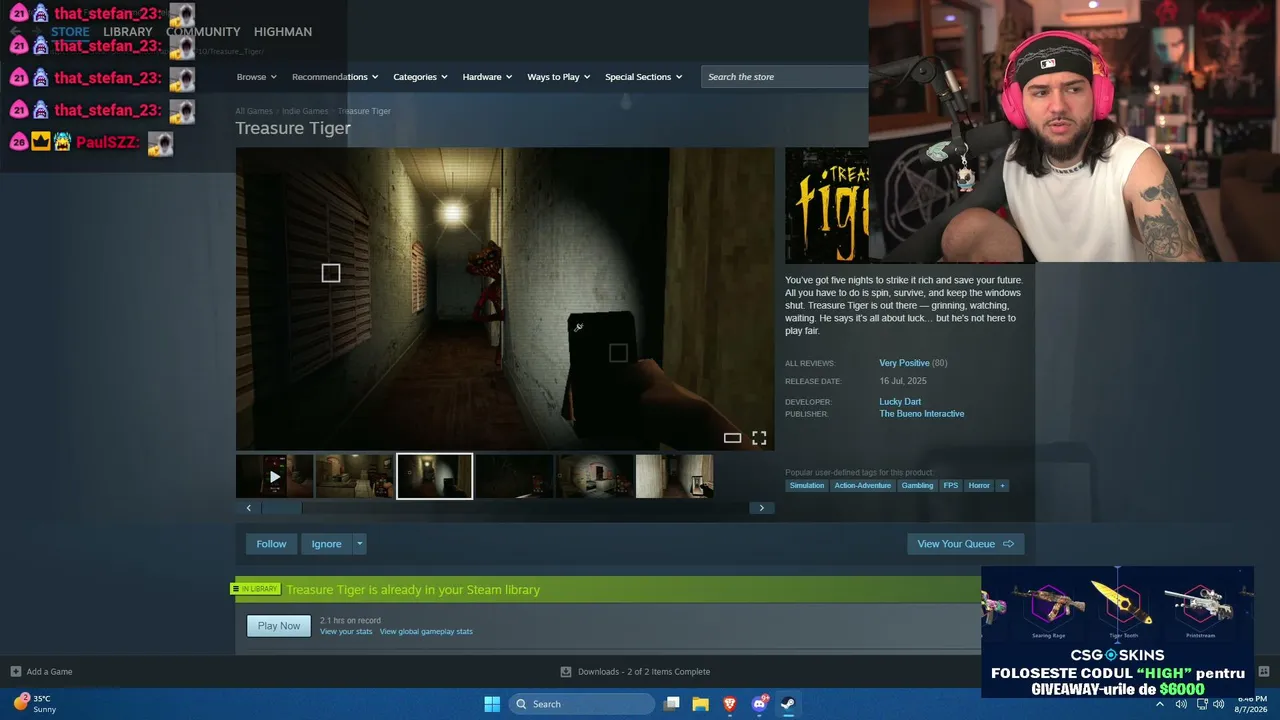This screenshot has height=720, width=1280.
Task: Select the fisheye room screenshot thumbnail
Action: click(x=594, y=476)
